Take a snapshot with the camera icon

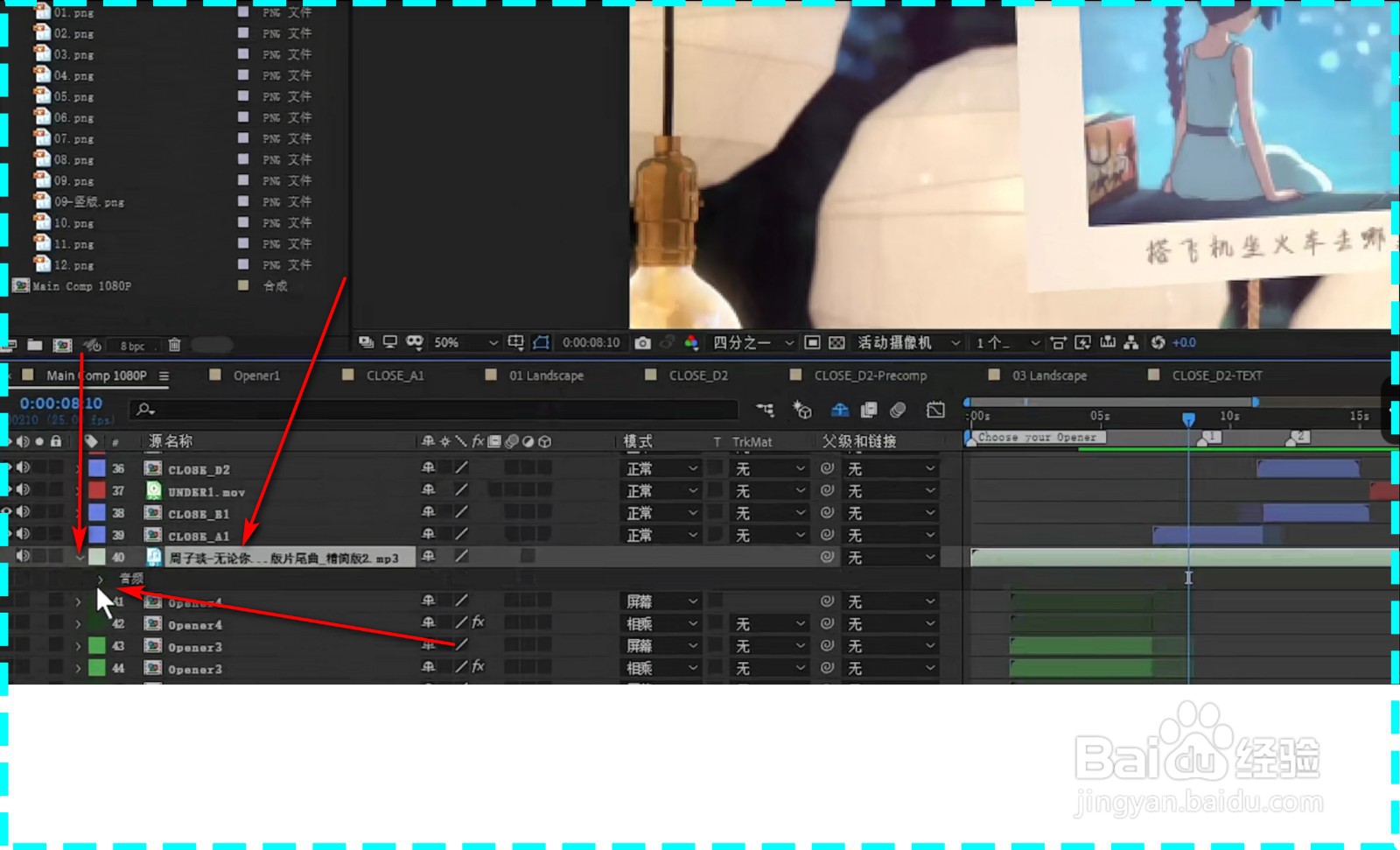coord(643,343)
